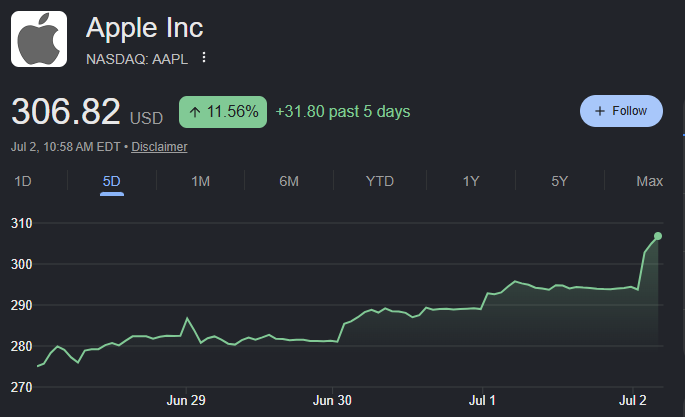Open the Disclaimer link
The image size is (685, 417).
tap(159, 147)
